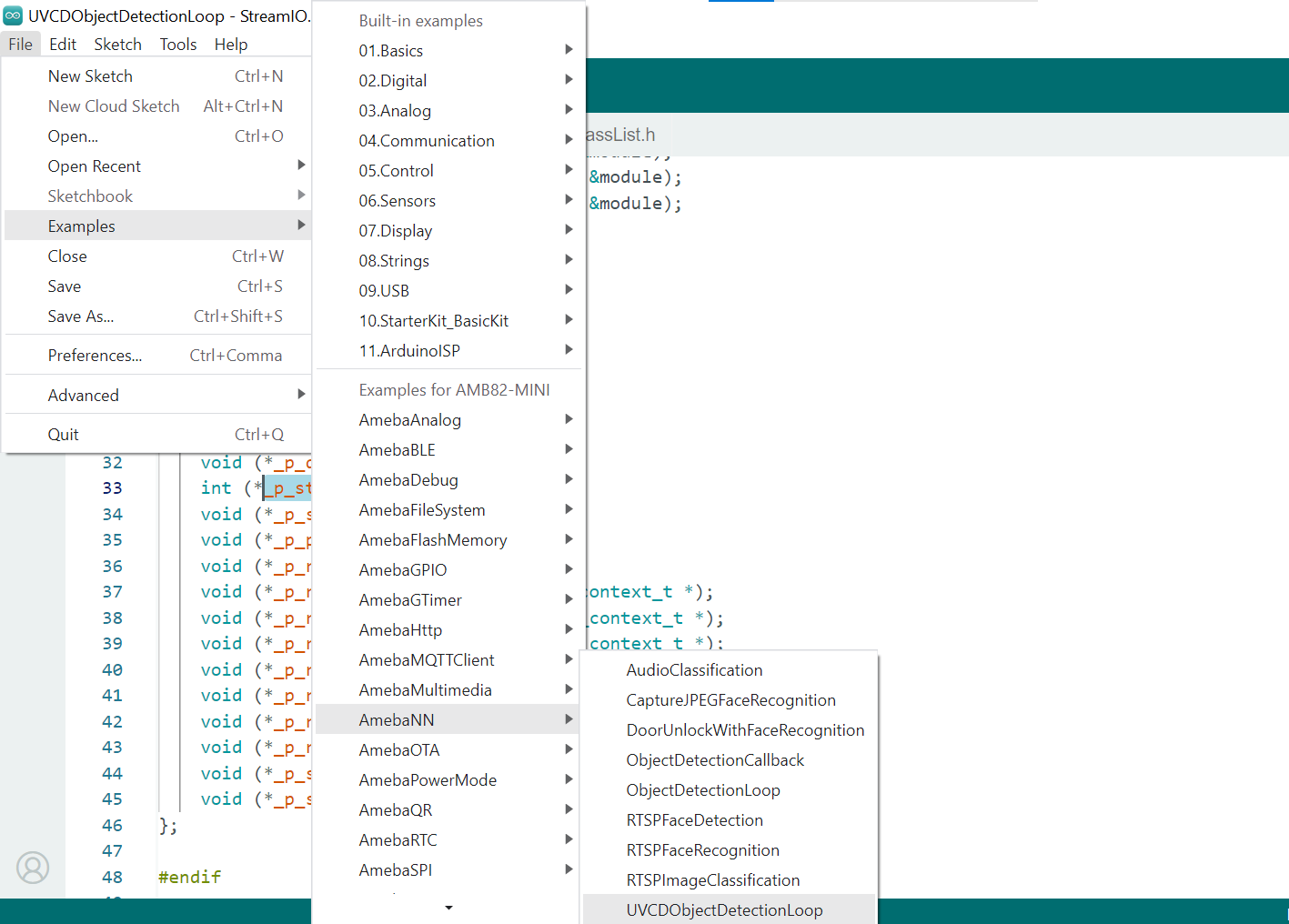Select the RTSPFaceRecognition example

(x=702, y=850)
